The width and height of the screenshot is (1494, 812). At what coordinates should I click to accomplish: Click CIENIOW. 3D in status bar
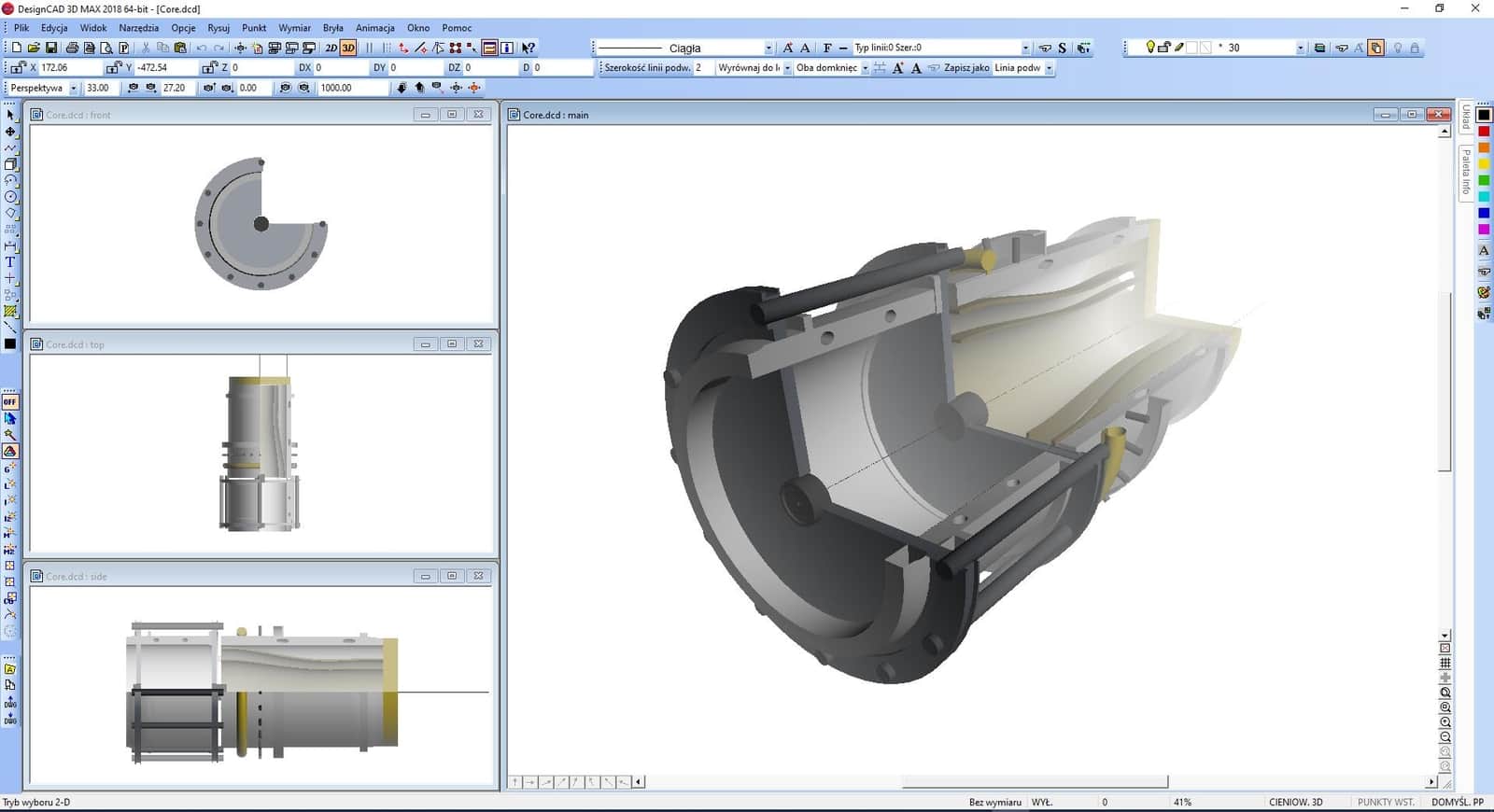[x=1295, y=802]
